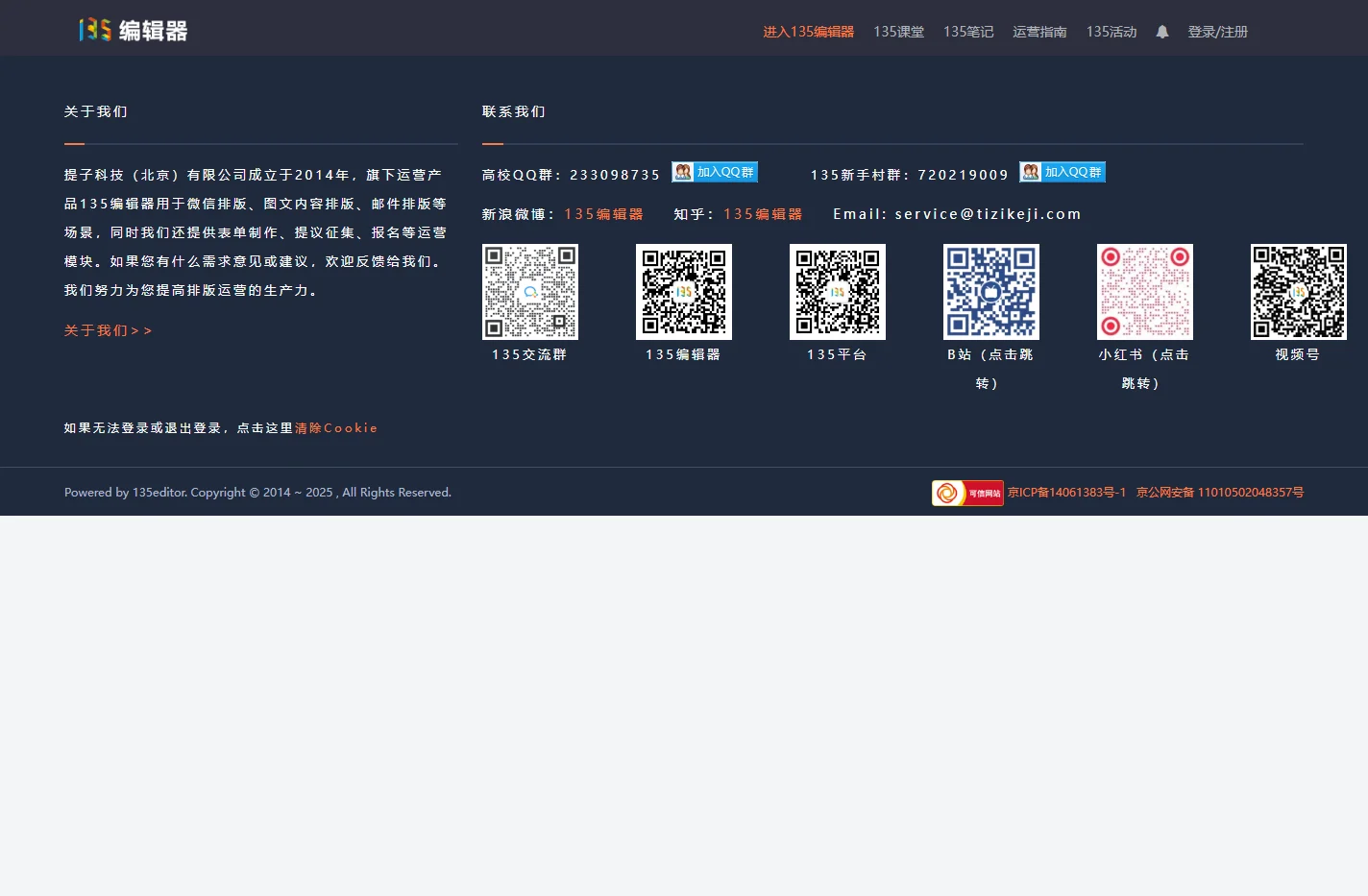Screen dimensions: 1368x896
Task: Click the 135编辑器 logo in header
Action: [133, 31]
